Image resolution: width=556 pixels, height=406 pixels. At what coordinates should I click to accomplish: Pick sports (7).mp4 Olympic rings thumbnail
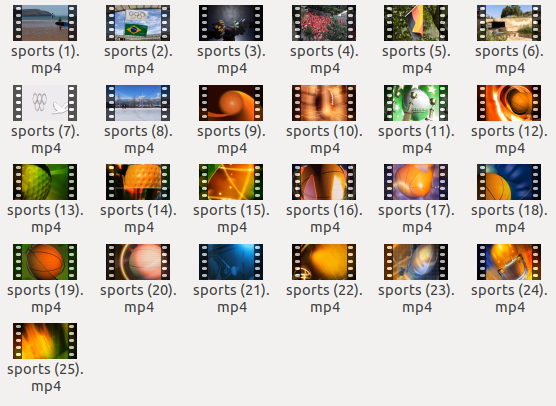click(x=45, y=103)
